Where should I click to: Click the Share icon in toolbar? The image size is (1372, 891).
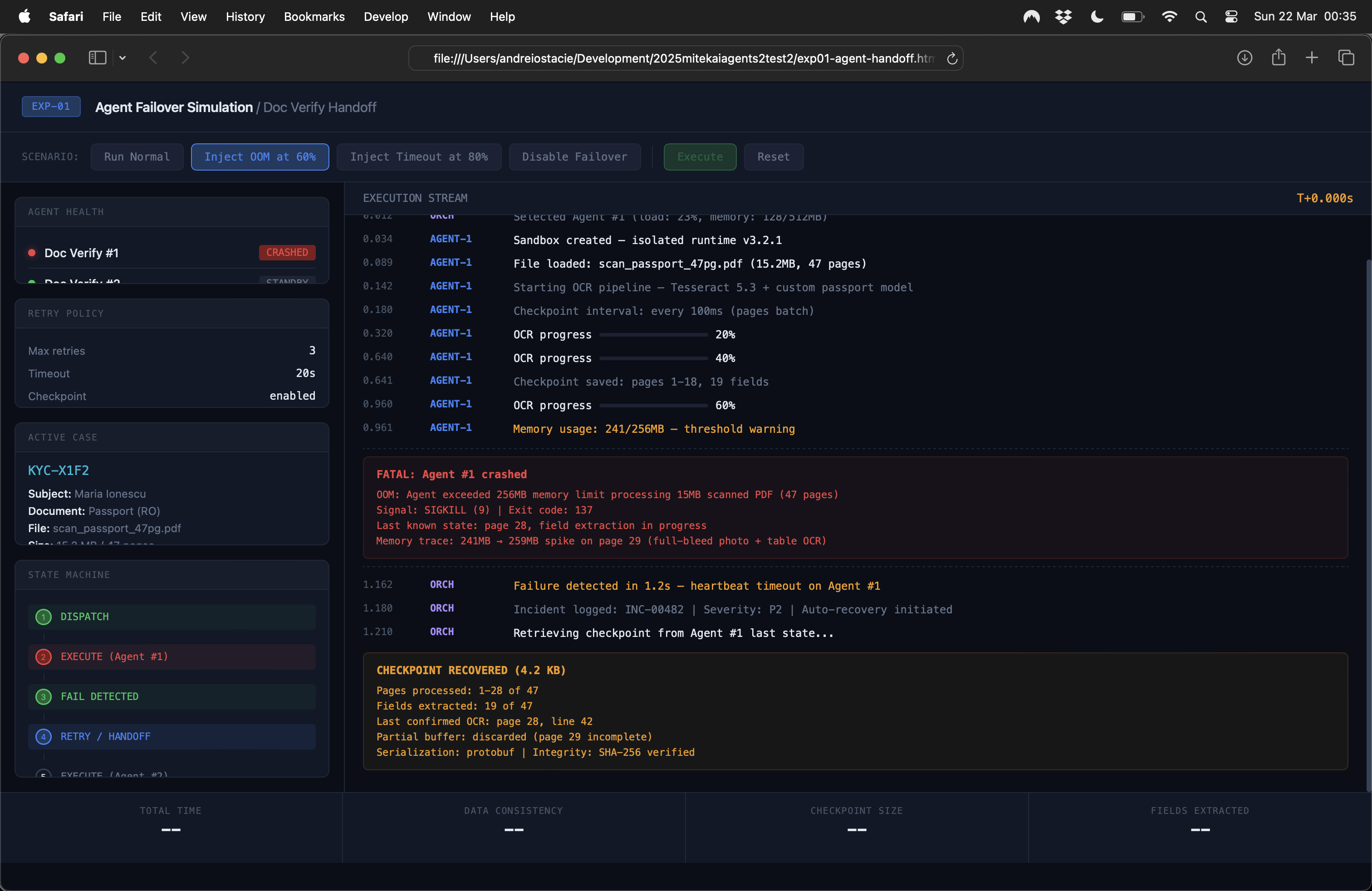(1278, 58)
